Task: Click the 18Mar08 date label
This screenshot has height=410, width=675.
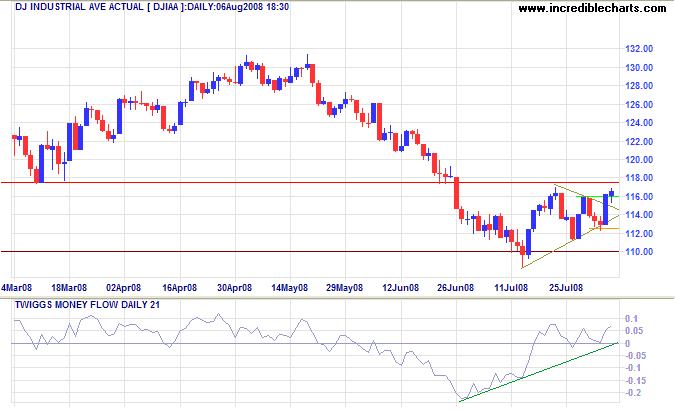Action: click(x=69, y=288)
